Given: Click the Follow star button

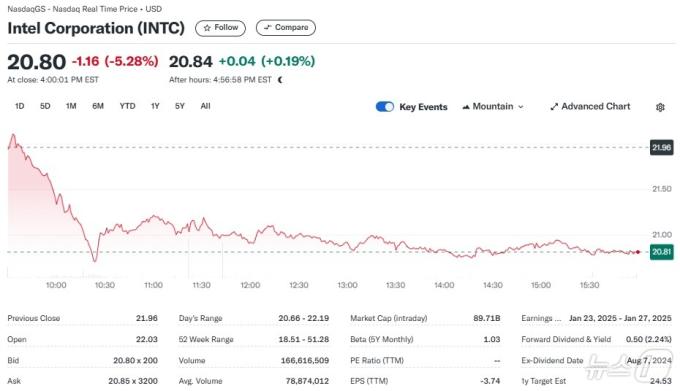Looking at the screenshot, I should [220, 28].
